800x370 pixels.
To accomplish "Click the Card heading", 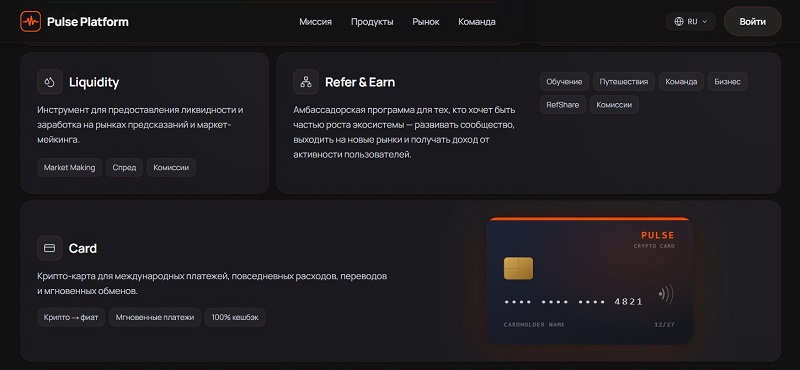I will 83,249.
